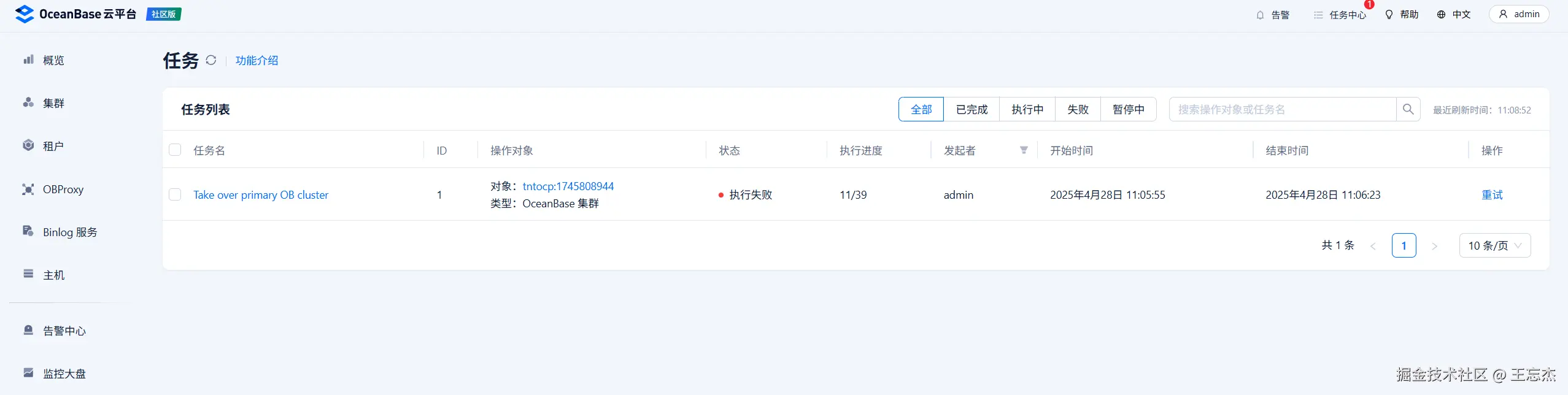Open the 集群 cluster icon in sidebar

click(x=28, y=102)
